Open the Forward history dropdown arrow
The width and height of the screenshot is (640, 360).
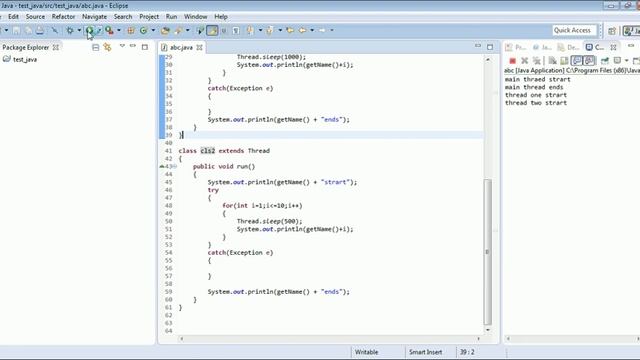pos(331,30)
